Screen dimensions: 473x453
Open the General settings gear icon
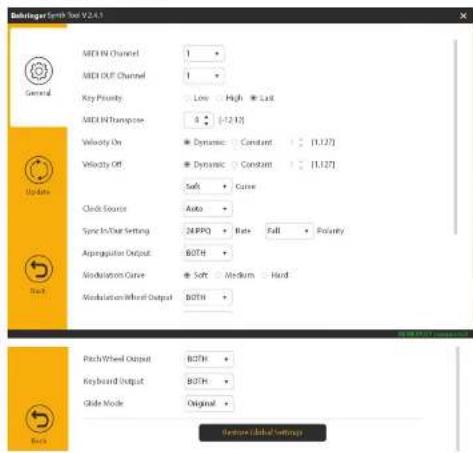tap(39, 71)
